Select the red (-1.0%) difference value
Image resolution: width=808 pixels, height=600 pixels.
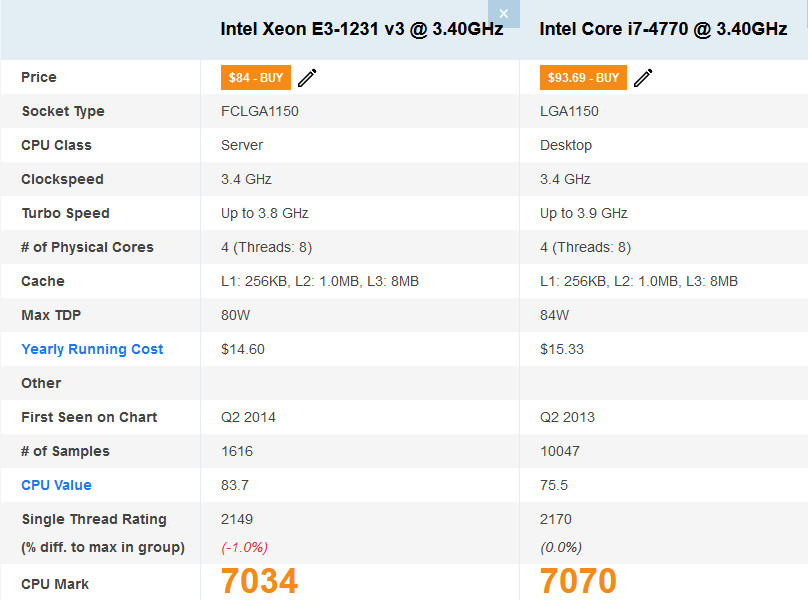[x=245, y=547]
